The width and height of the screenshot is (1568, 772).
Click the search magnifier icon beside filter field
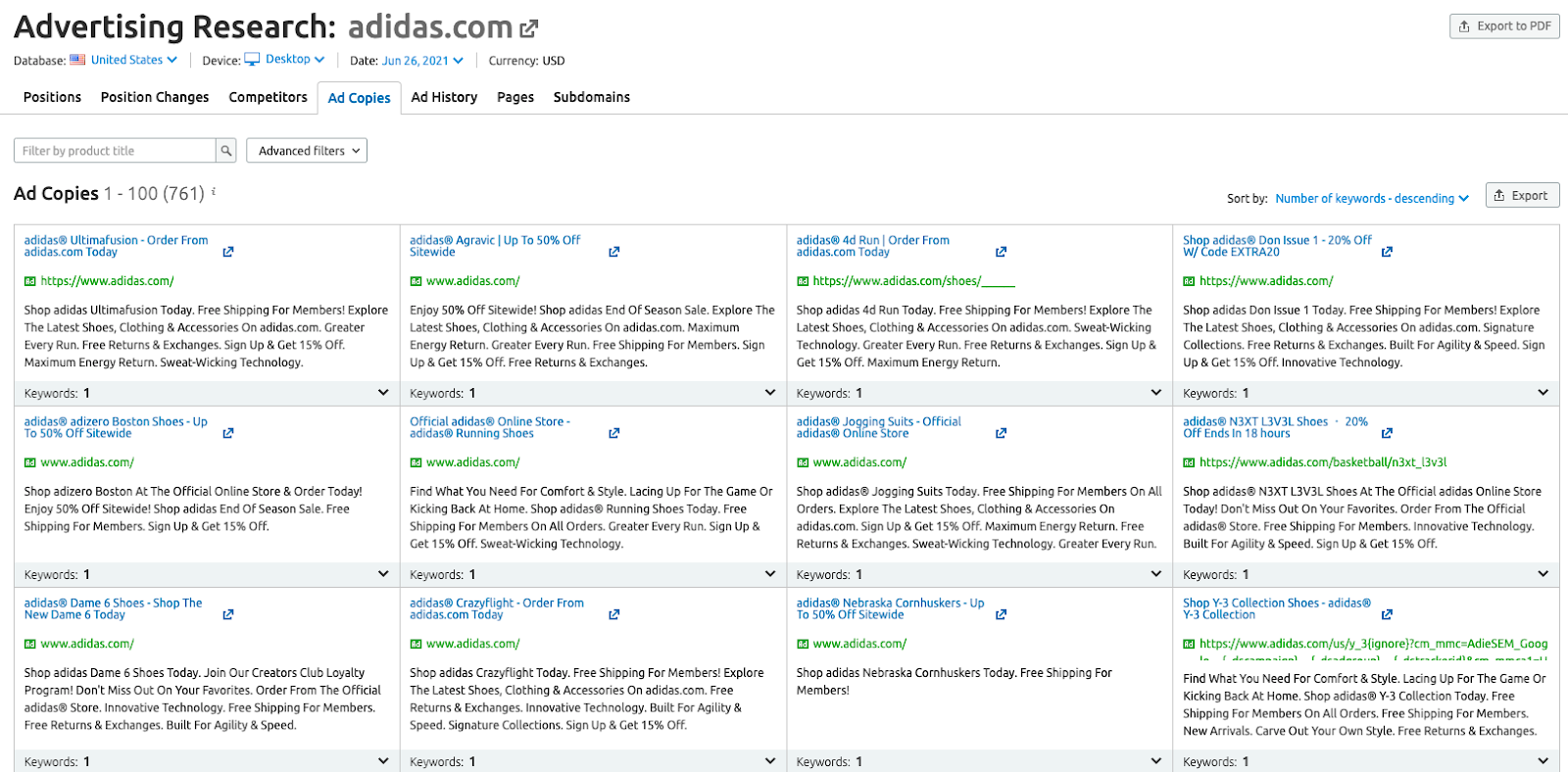[x=226, y=151]
